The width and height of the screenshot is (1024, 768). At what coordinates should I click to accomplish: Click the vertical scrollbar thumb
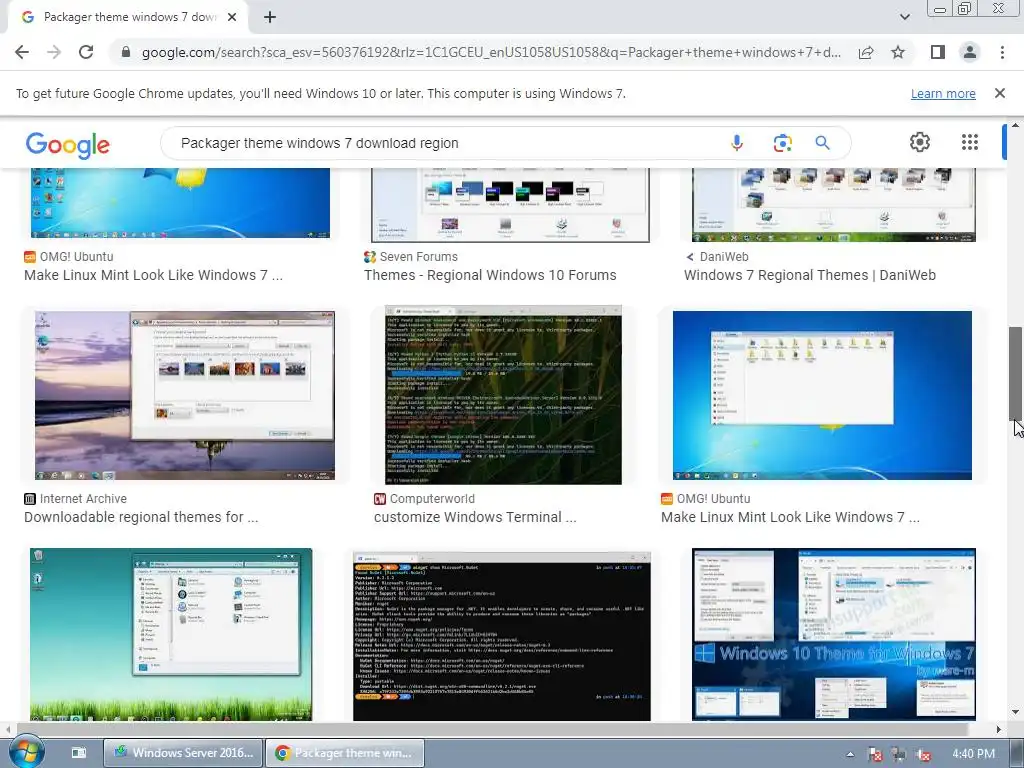[x=1015, y=374]
